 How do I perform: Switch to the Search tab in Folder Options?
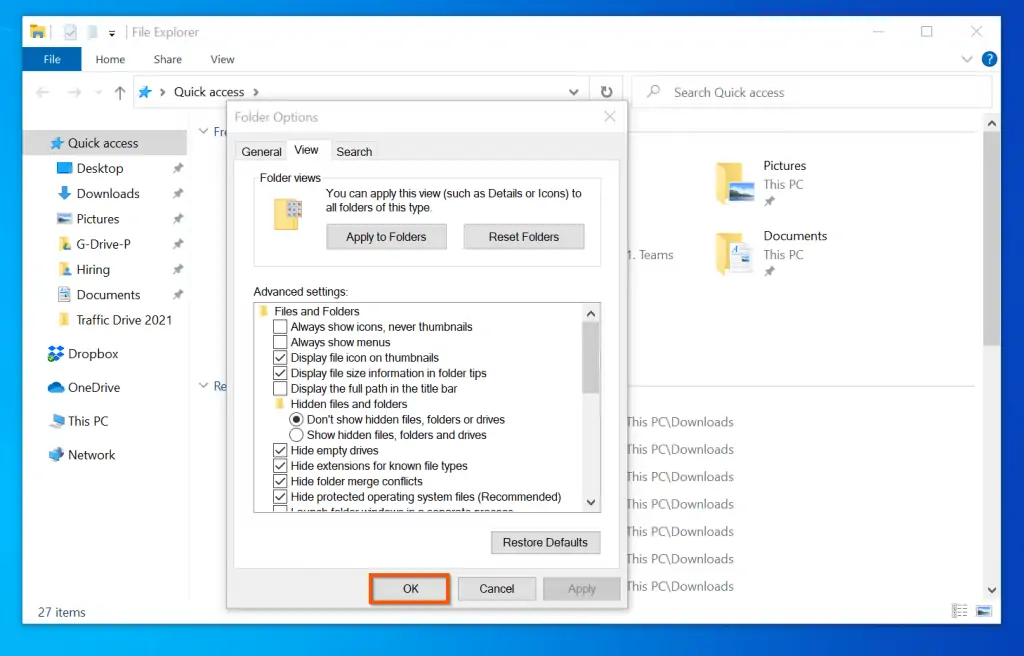[x=354, y=151]
